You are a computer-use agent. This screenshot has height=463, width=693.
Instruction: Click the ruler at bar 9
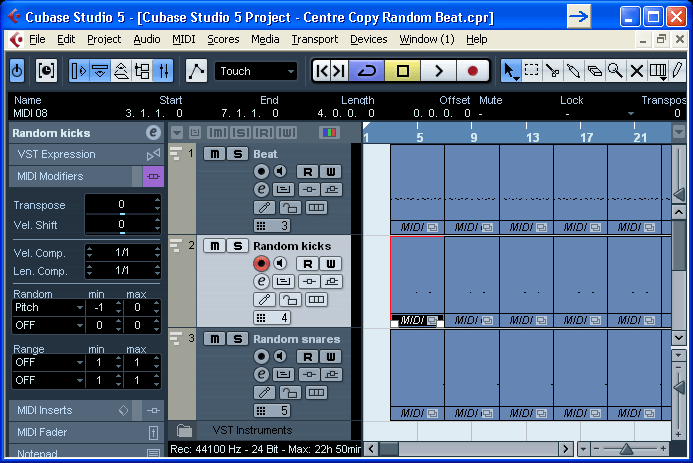coord(473,137)
